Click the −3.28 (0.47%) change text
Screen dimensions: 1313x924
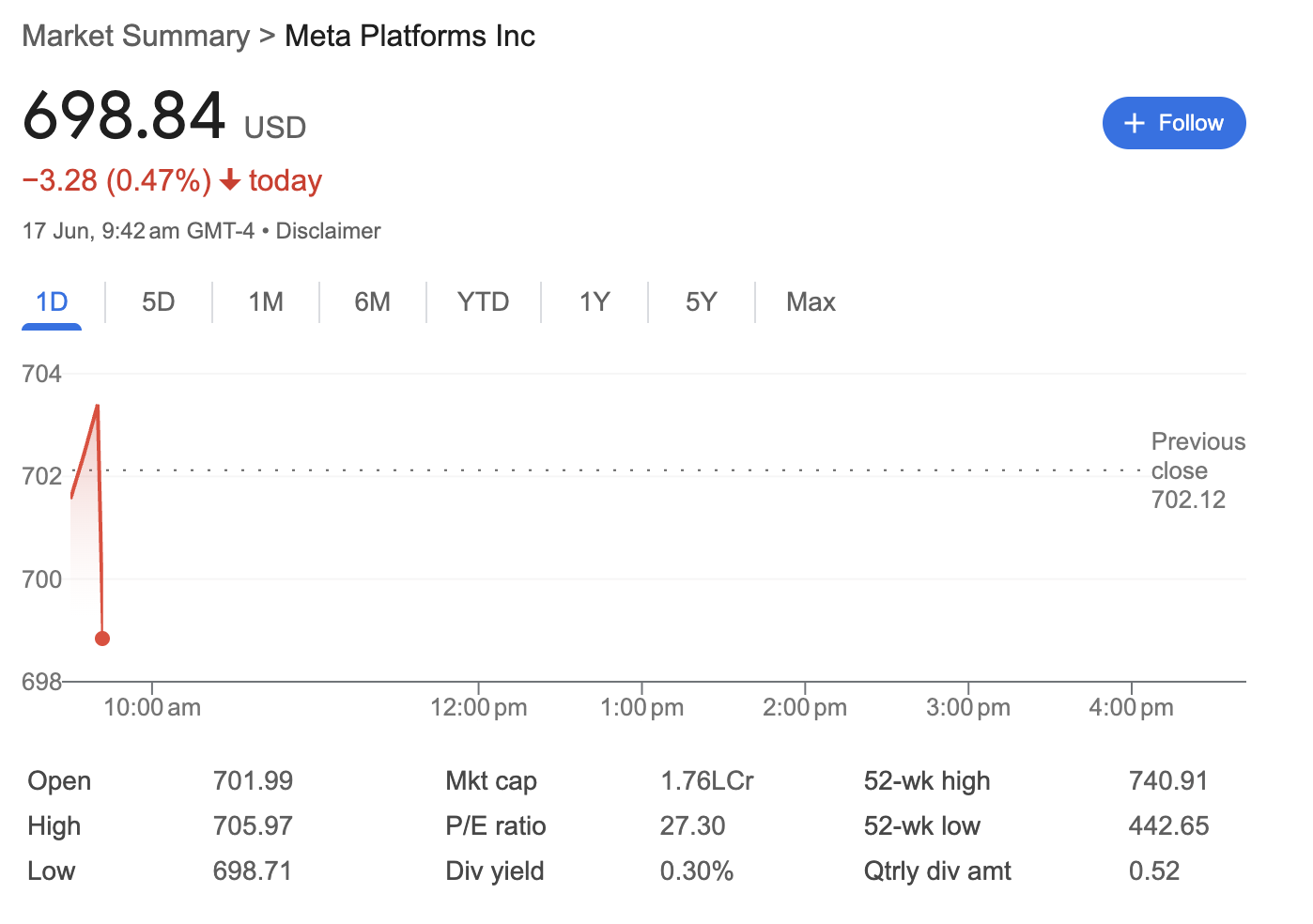click(x=117, y=180)
